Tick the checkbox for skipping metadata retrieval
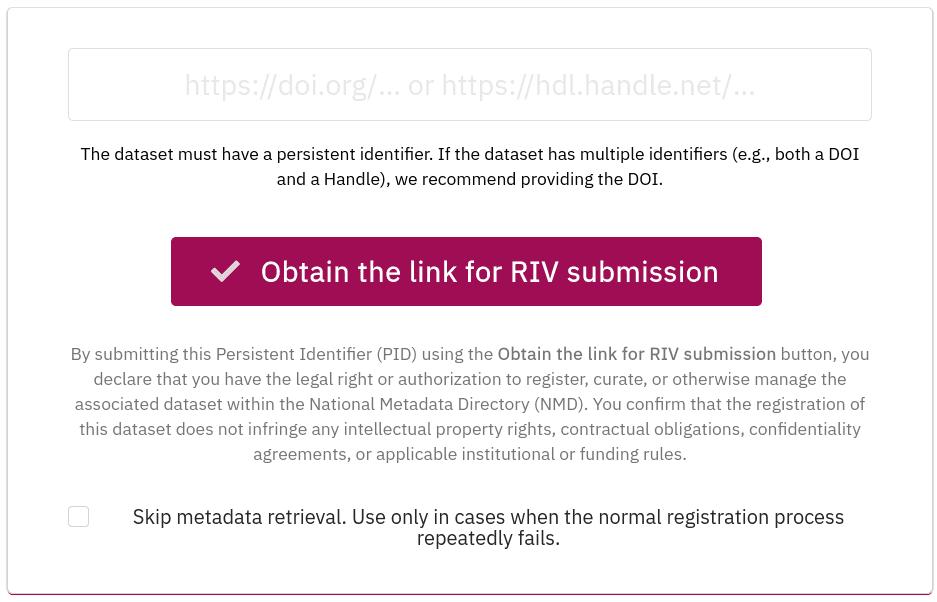Screen dimensions: 937x602 [x=78, y=516]
